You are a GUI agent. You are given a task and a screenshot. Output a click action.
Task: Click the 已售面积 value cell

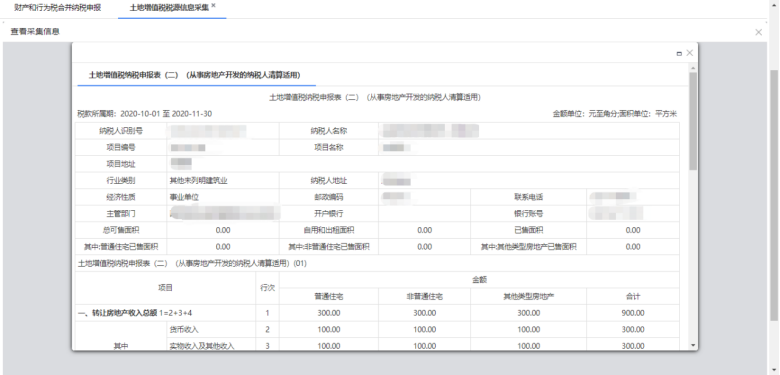(x=633, y=230)
